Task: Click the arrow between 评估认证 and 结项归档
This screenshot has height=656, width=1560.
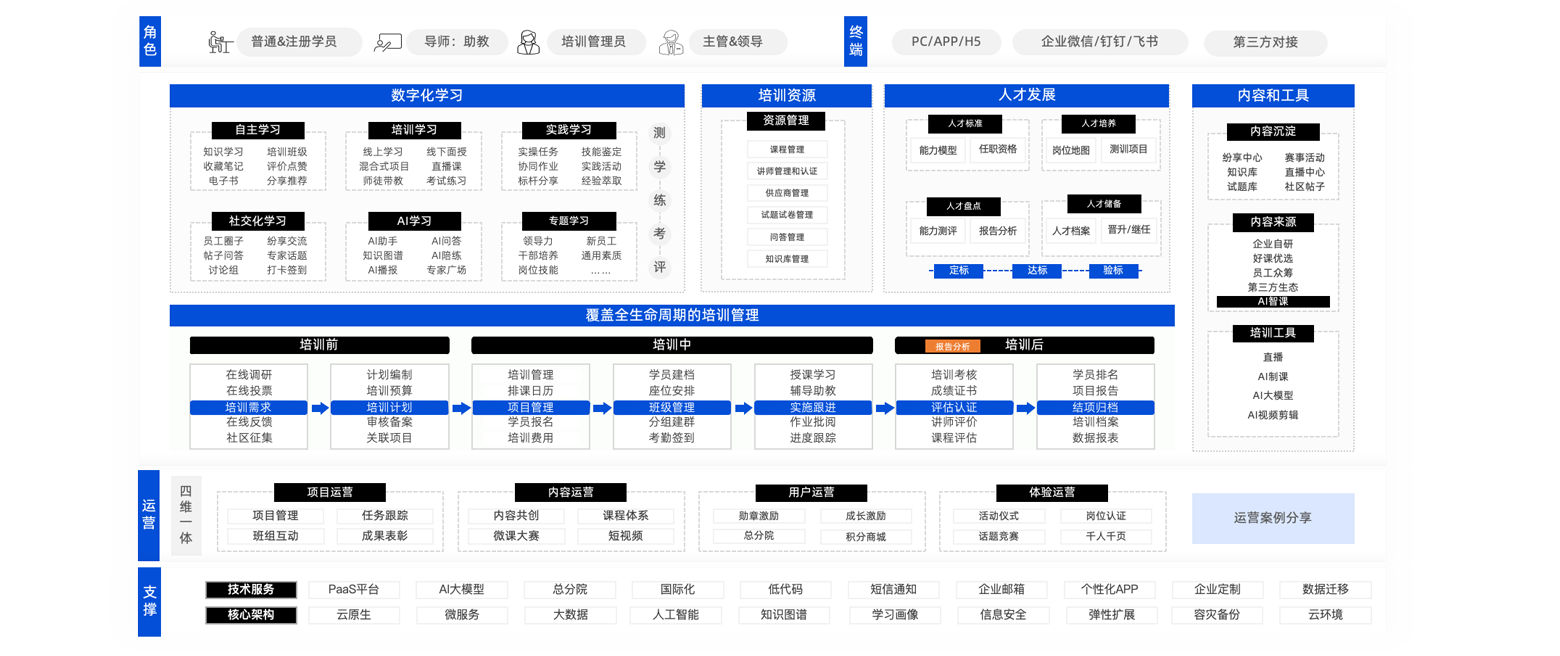Action: (x=1026, y=408)
